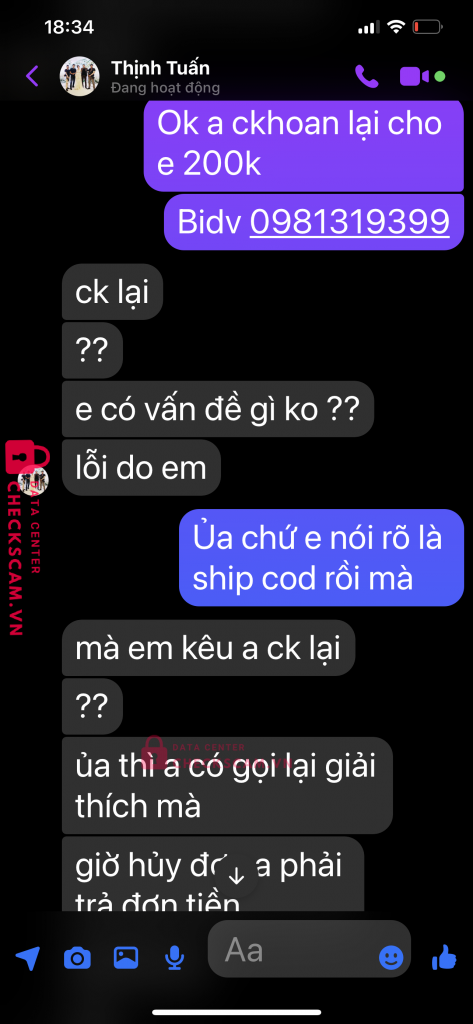Focus the Aa message input field

[309, 949]
